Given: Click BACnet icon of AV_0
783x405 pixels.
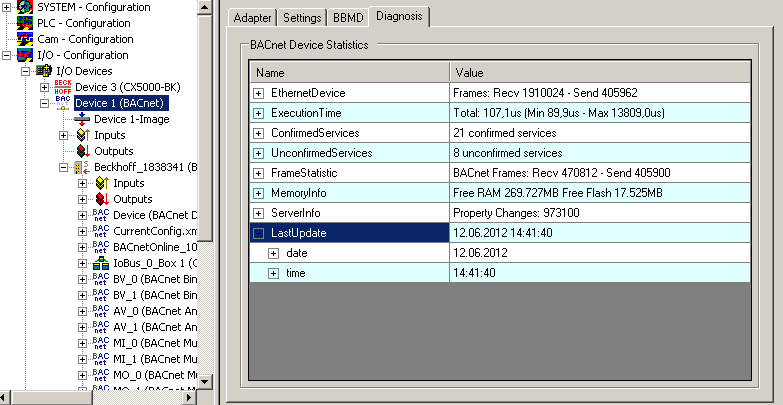Looking at the screenshot, I should (101, 311).
